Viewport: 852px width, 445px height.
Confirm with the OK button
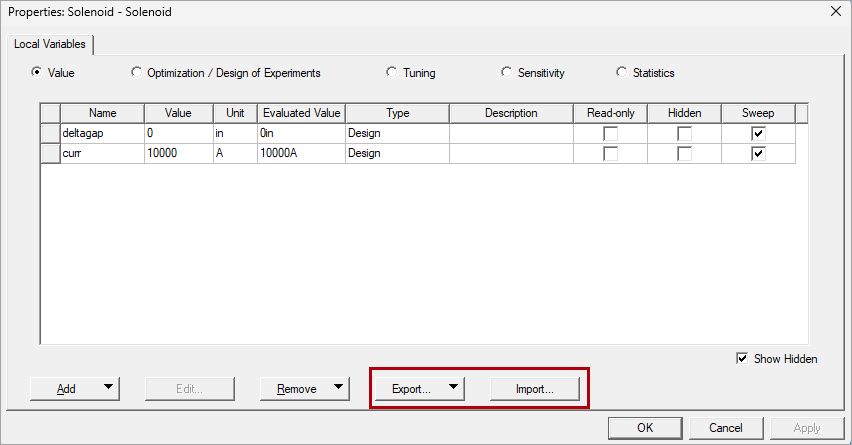coord(645,428)
